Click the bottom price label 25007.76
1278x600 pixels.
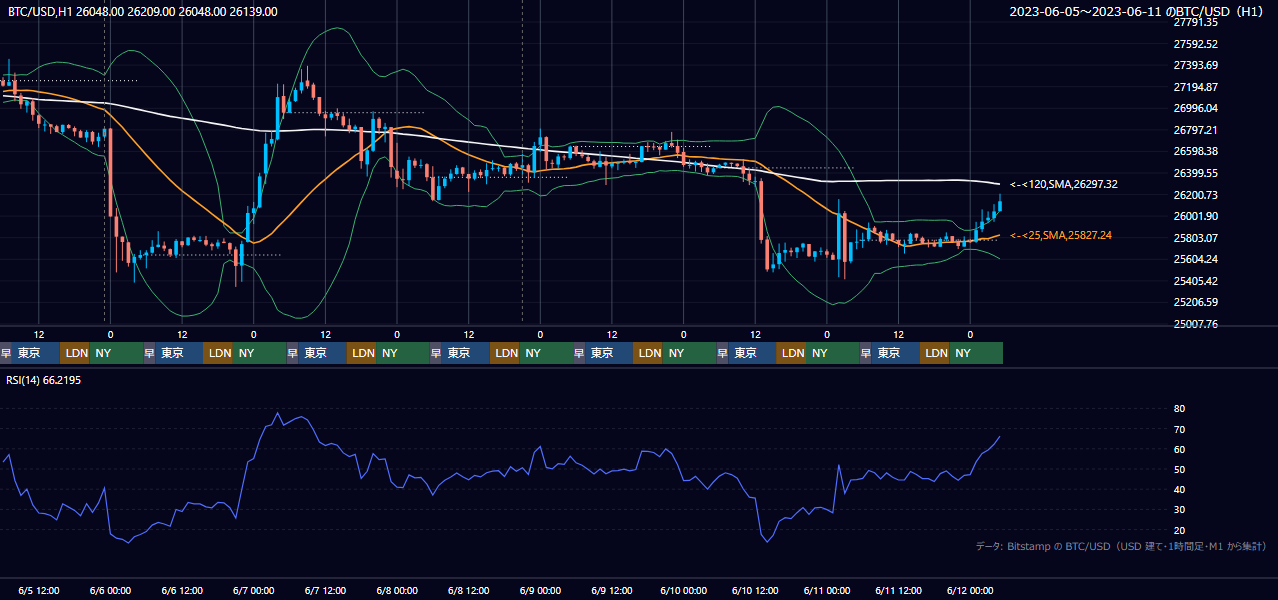[x=1195, y=324]
